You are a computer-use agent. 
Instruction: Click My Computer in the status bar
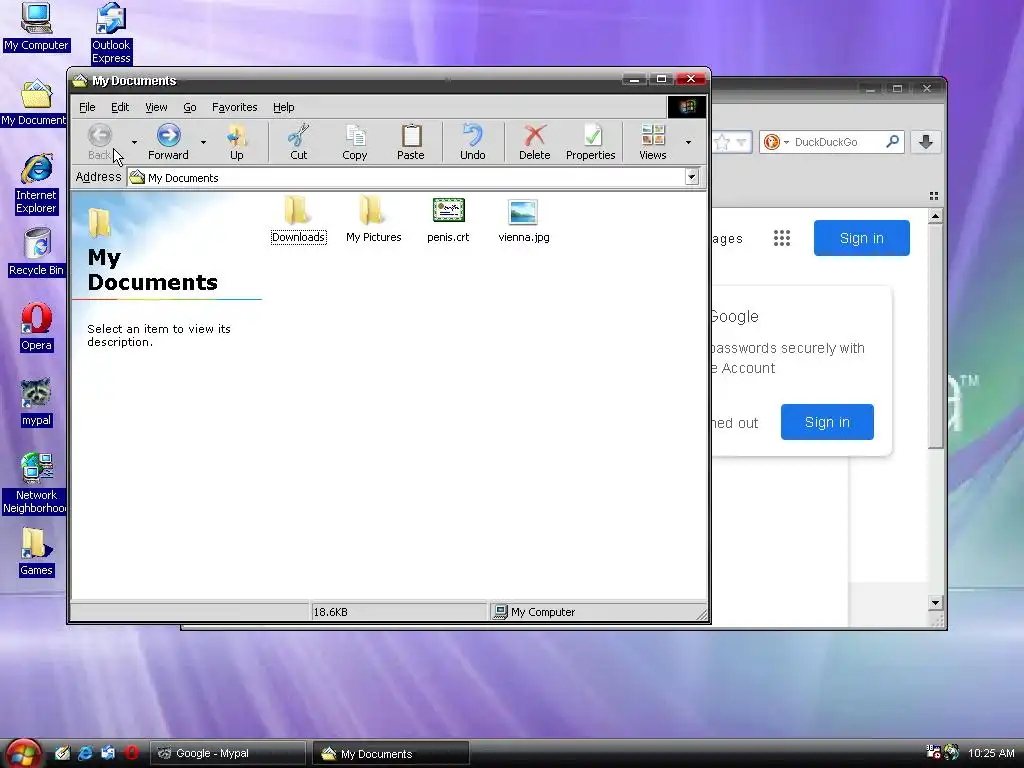(x=535, y=612)
